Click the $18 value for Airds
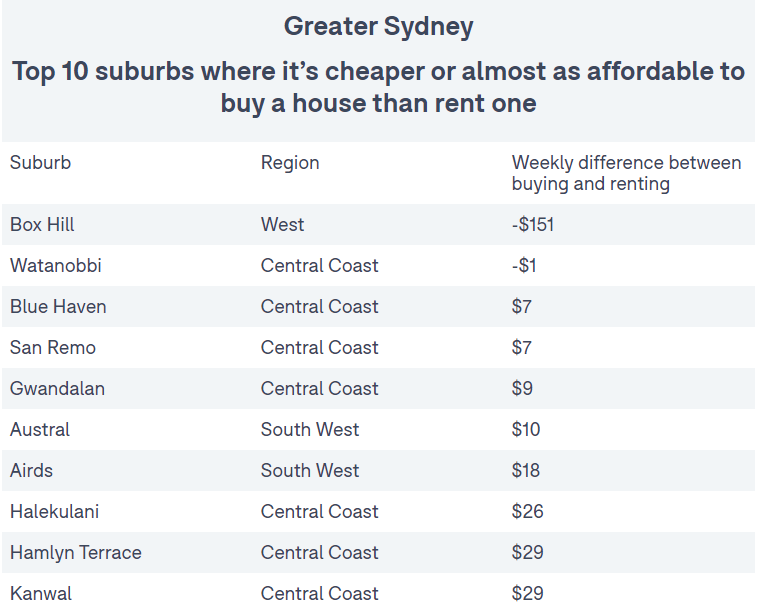 (525, 471)
